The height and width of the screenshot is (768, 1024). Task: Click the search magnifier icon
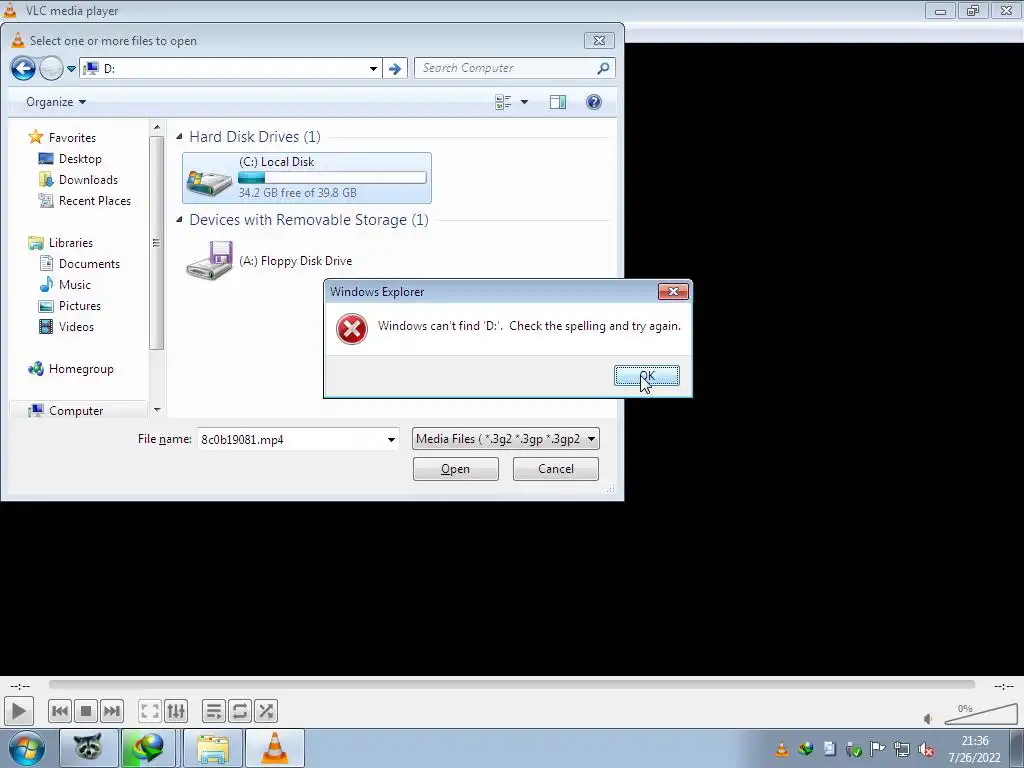[x=603, y=68]
